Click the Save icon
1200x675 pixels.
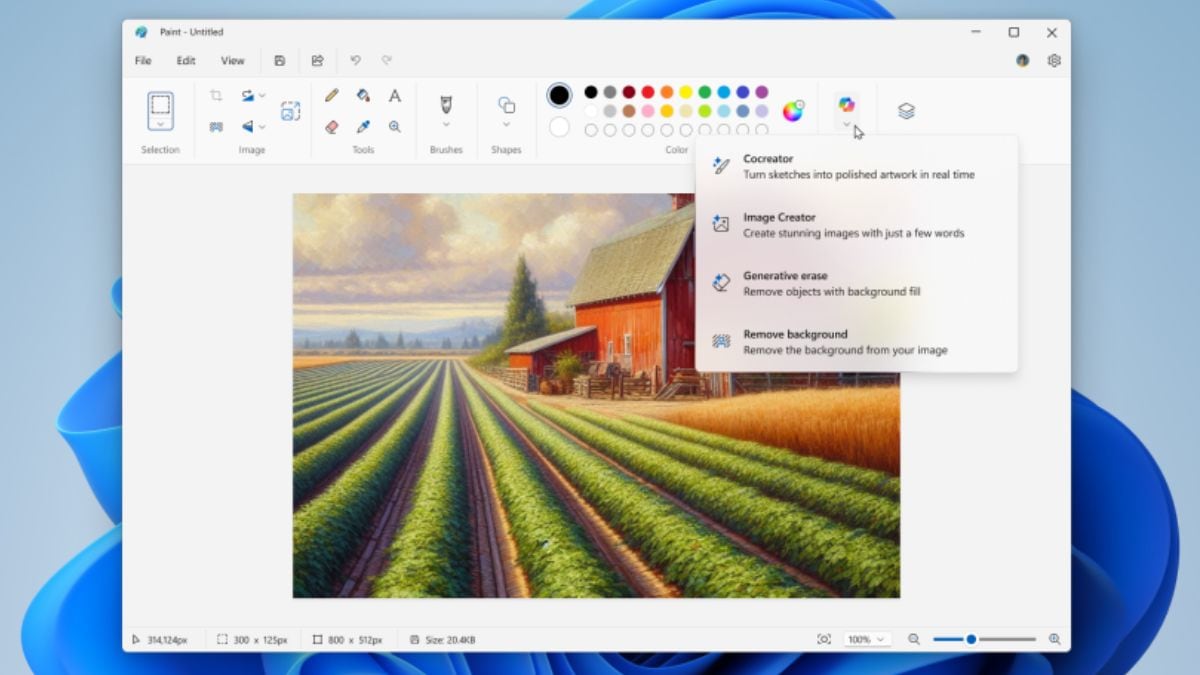point(280,61)
